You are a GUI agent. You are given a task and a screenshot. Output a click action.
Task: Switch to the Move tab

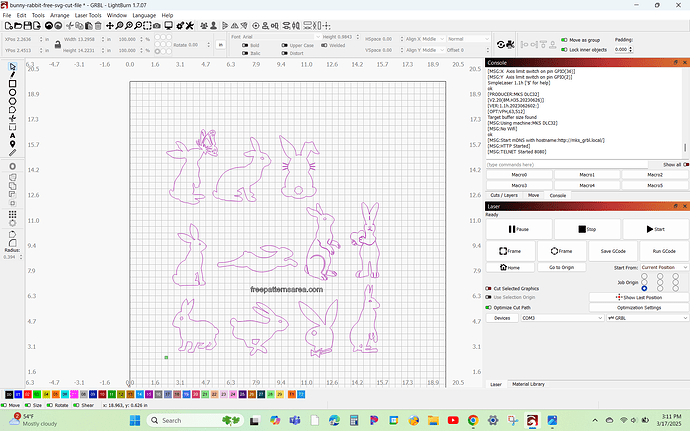[x=533, y=195]
